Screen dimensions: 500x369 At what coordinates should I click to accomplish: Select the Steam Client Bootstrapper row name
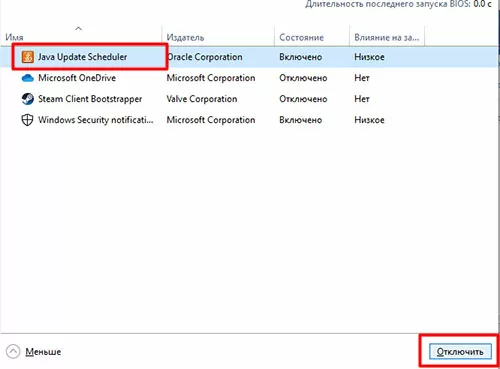pos(90,99)
